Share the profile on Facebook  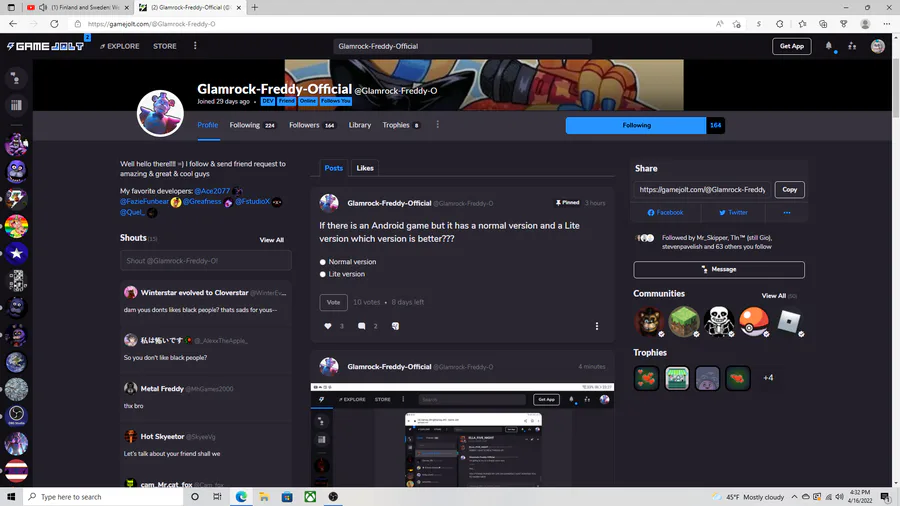(x=666, y=212)
